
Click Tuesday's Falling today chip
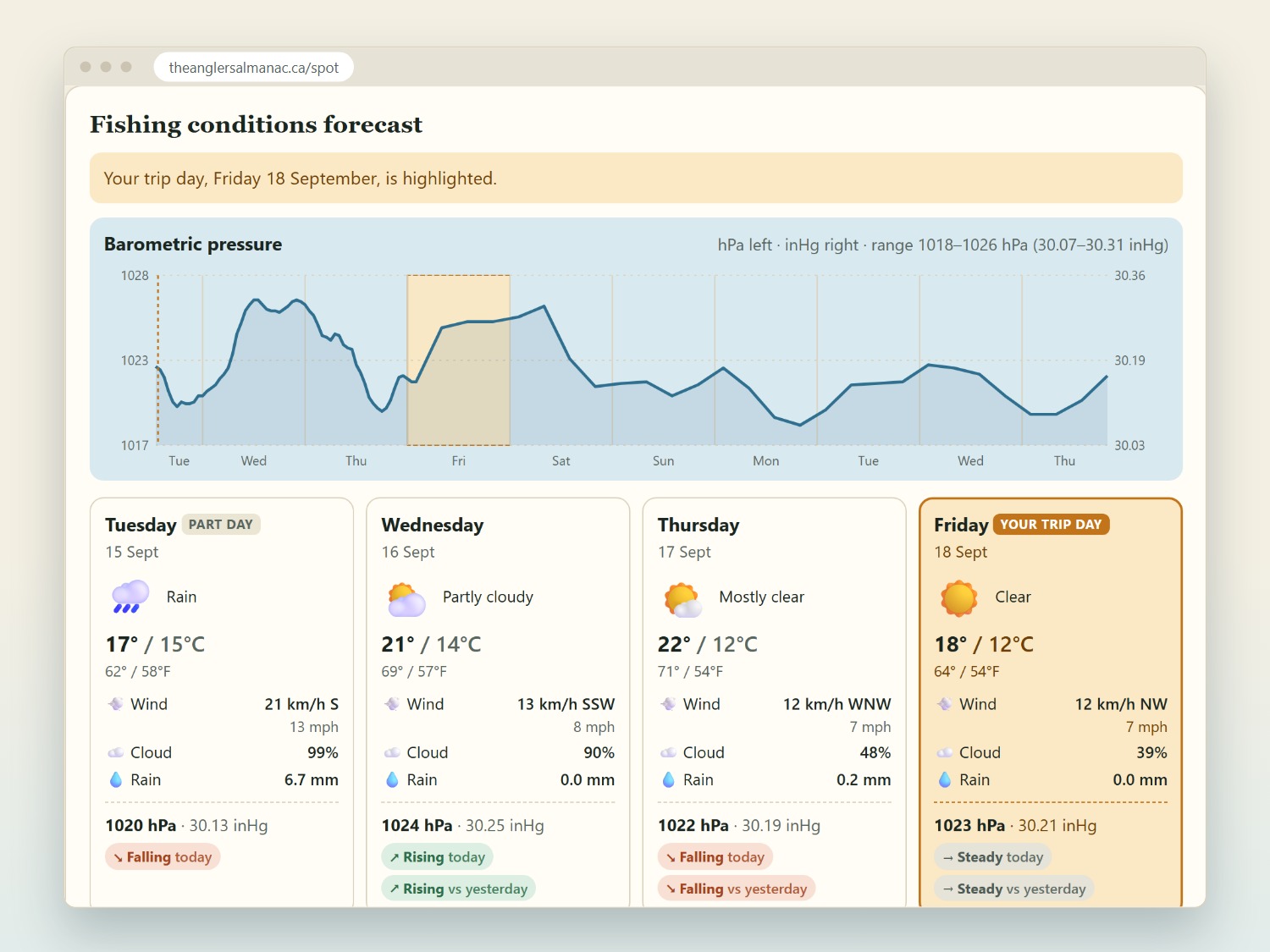(x=163, y=857)
